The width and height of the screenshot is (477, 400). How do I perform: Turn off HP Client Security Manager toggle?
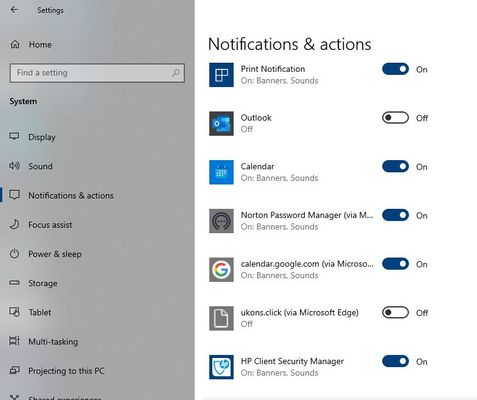pos(395,361)
